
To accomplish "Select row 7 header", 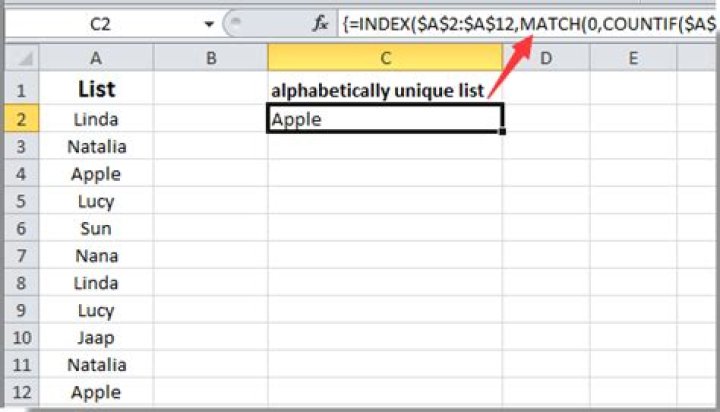I will (x=20, y=256).
